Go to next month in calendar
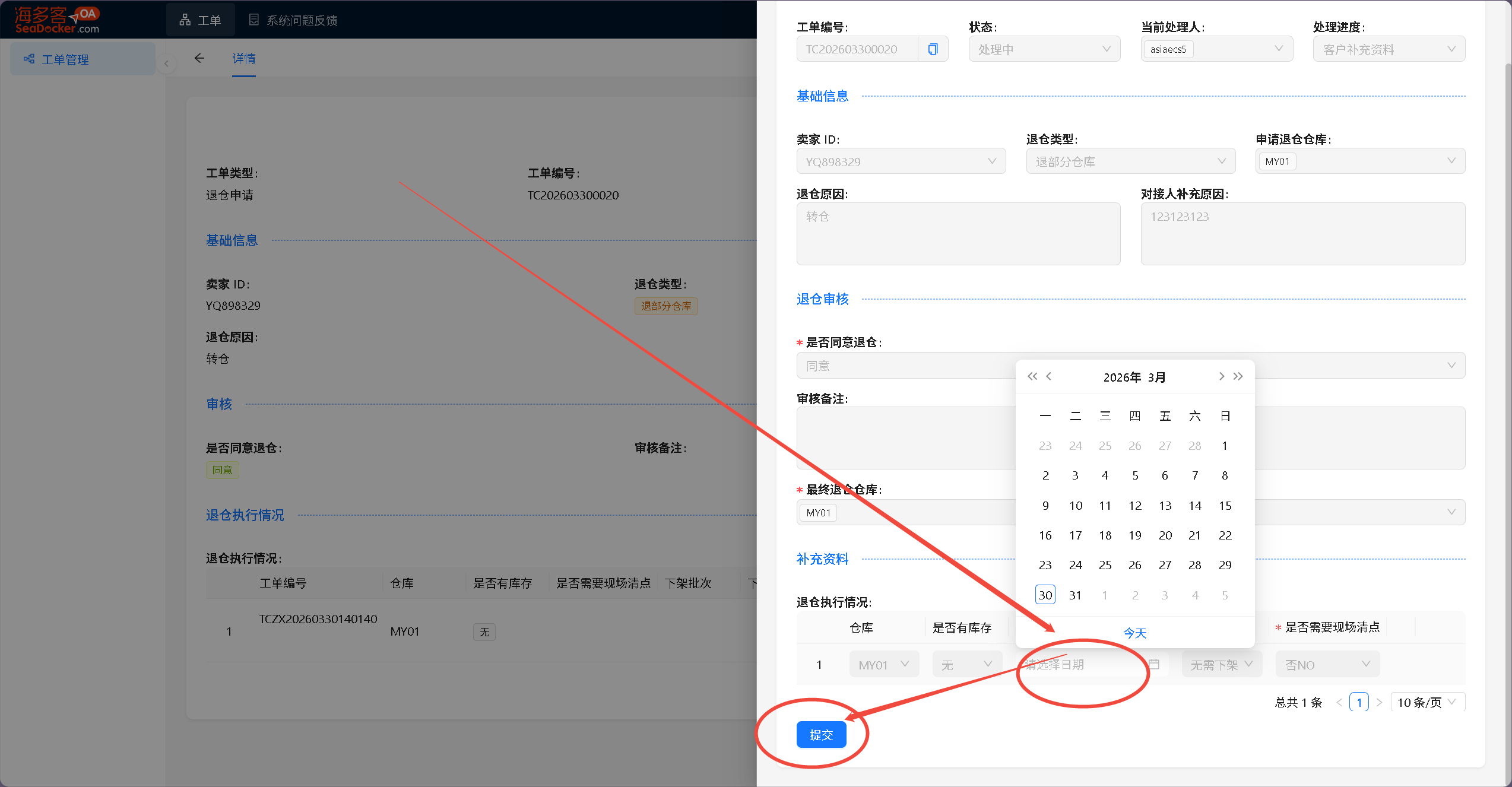 click(x=1221, y=376)
